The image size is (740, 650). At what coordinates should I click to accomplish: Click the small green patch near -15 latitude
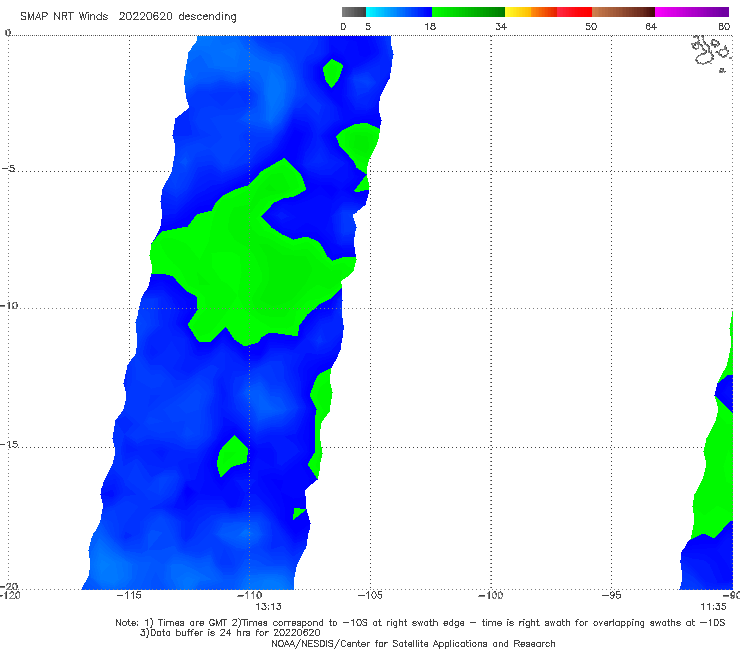(x=233, y=456)
